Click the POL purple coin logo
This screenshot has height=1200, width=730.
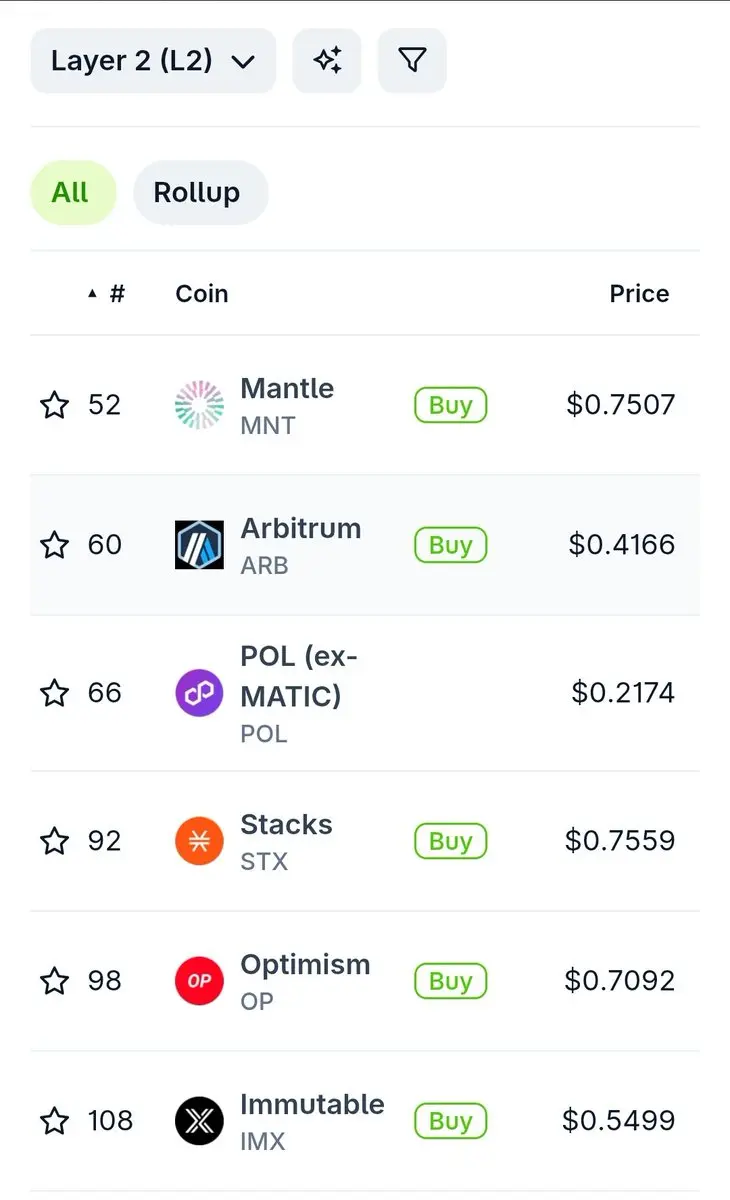point(199,693)
